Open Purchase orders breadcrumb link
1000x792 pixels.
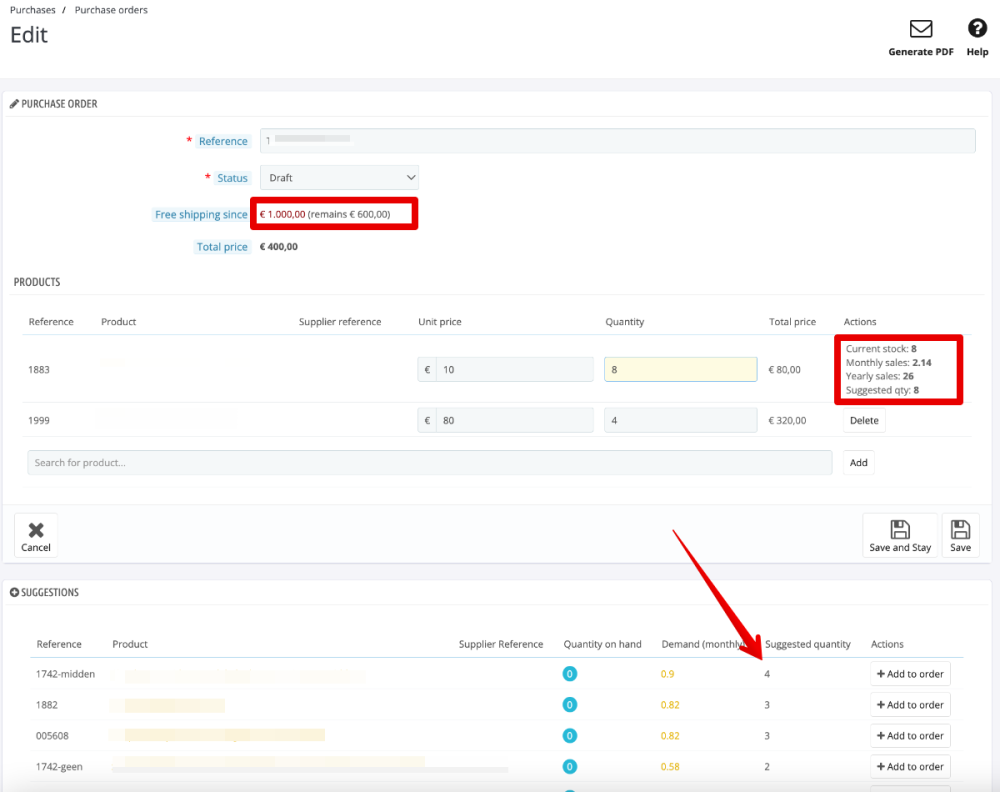[111, 10]
